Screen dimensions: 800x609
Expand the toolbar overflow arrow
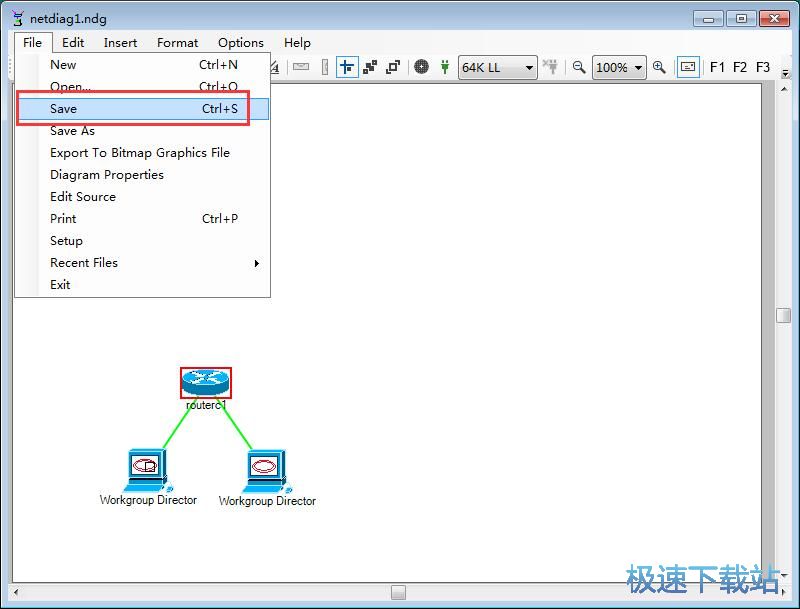(785, 74)
